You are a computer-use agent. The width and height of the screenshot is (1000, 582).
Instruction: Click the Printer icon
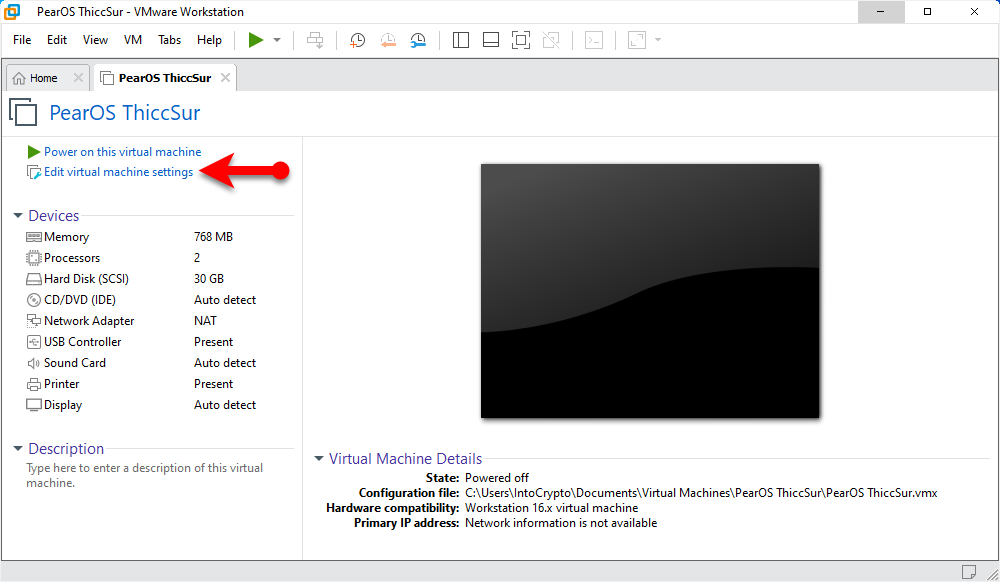pyautogui.click(x=34, y=384)
